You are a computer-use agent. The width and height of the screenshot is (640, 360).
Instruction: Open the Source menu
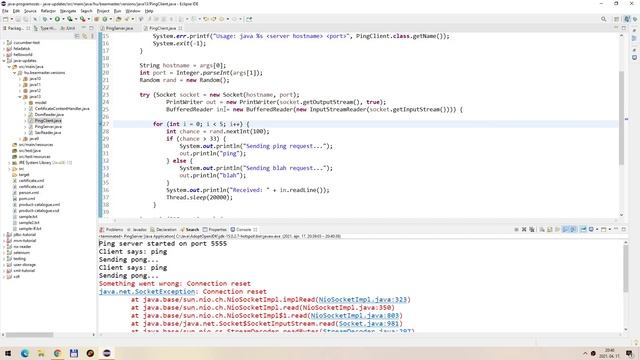tap(30, 11)
